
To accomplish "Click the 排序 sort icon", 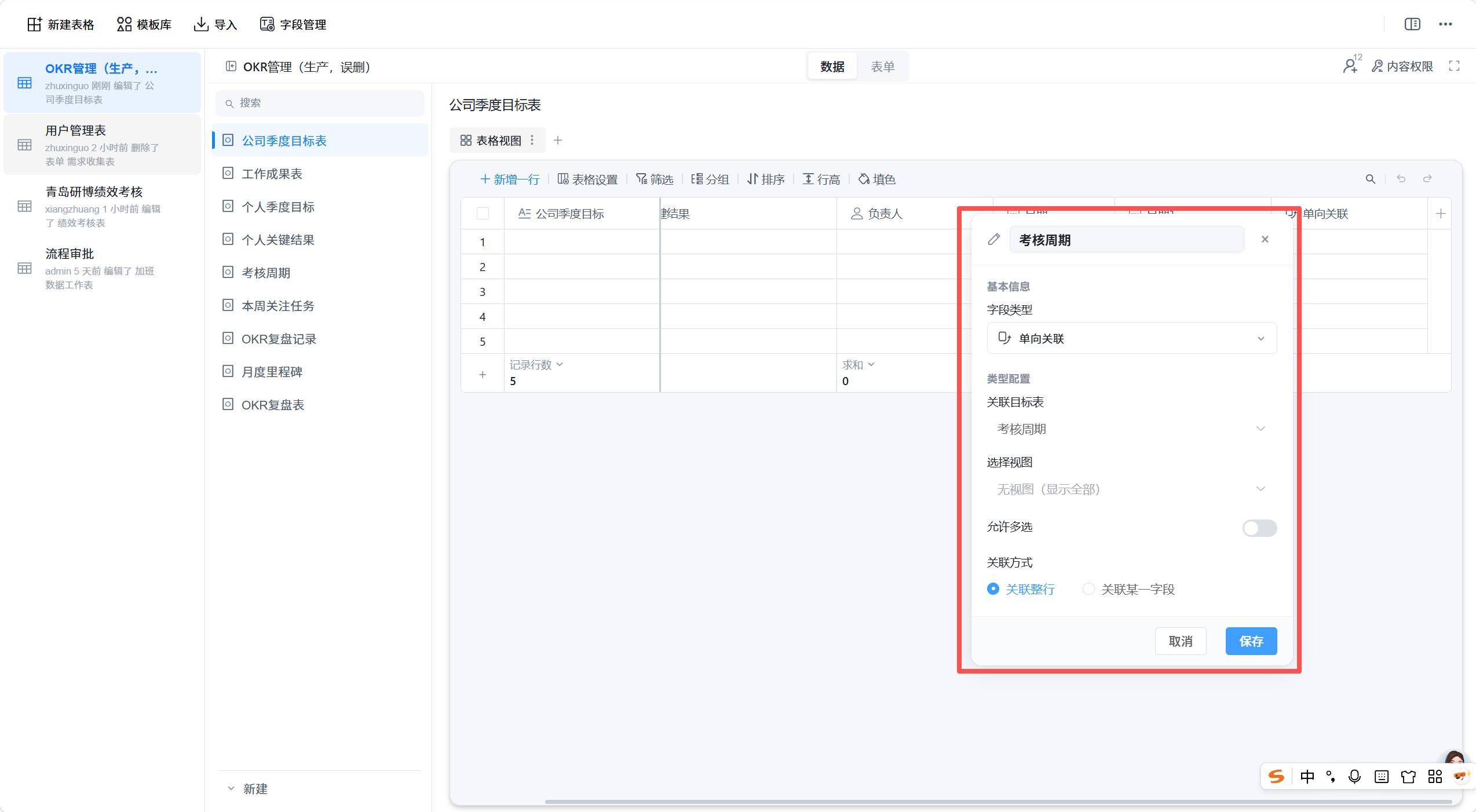I will (x=752, y=180).
